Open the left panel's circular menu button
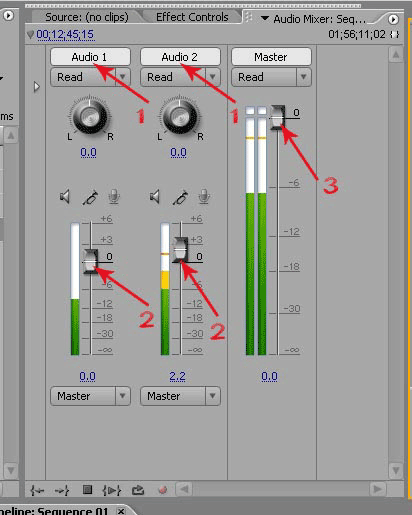The width and height of the screenshot is (412, 515). (9, 15)
